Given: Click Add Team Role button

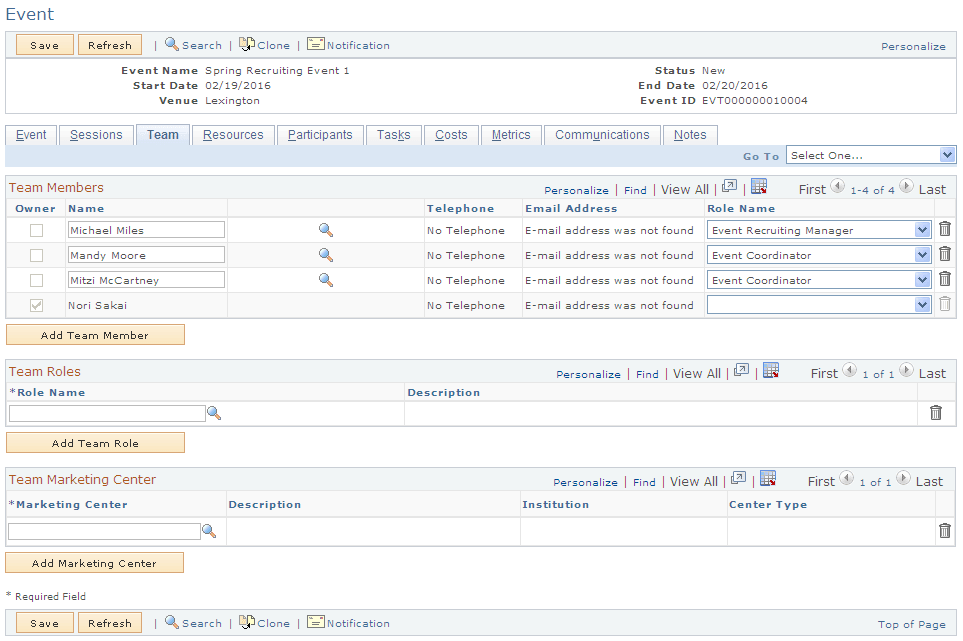Looking at the screenshot, I should coord(95,443).
